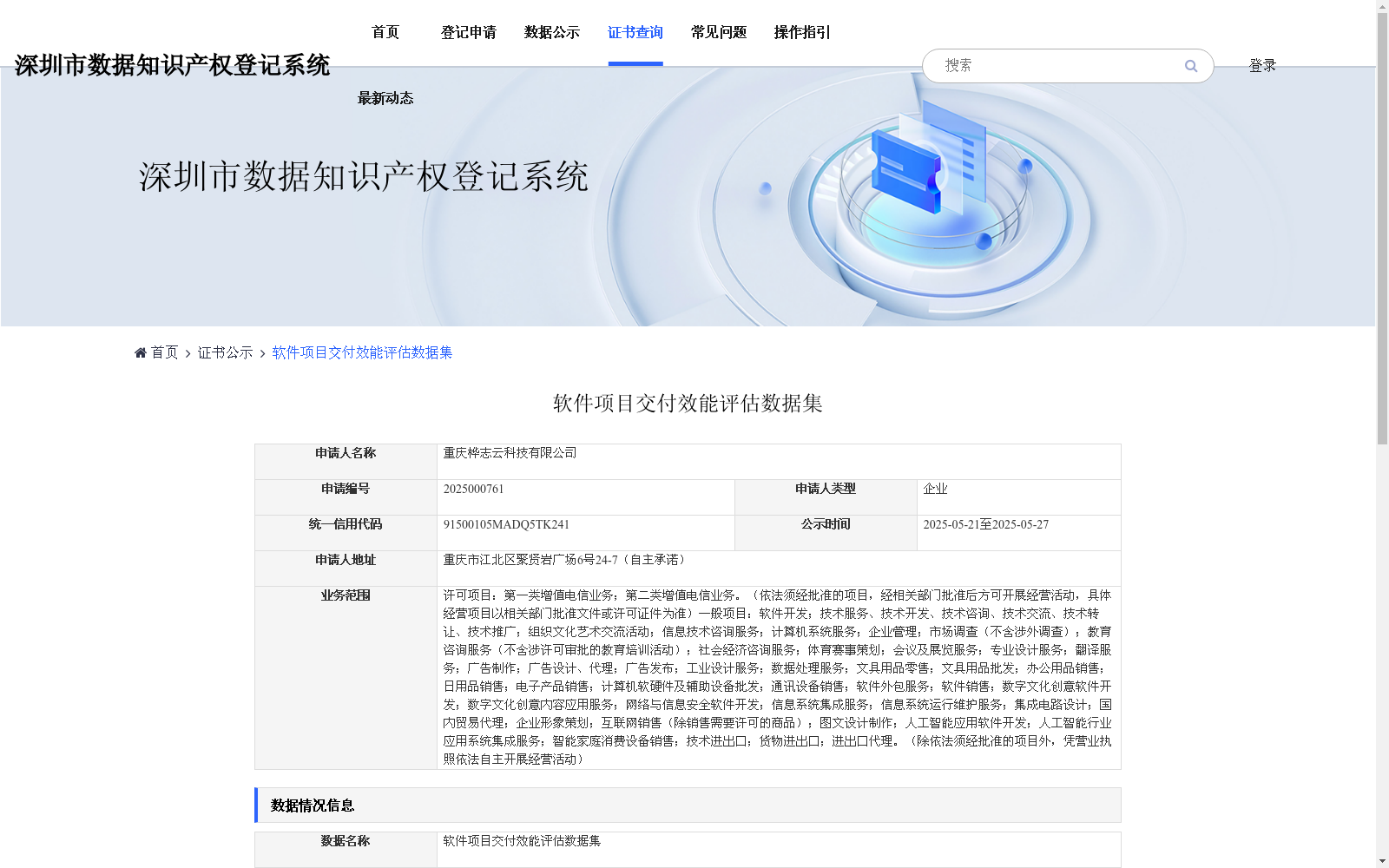The width and height of the screenshot is (1389, 868).
Task: Open the 操作指引 menu item
Action: click(802, 32)
